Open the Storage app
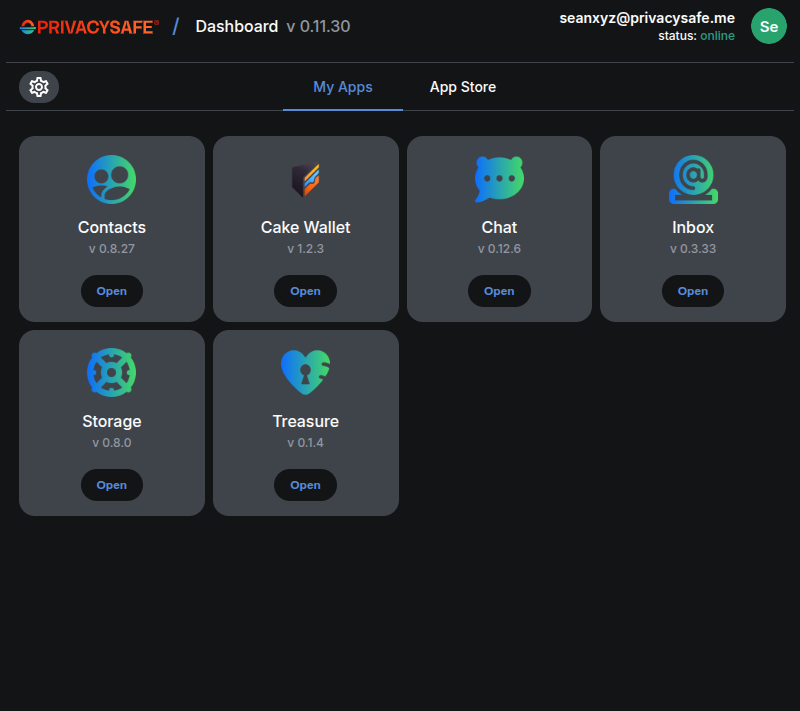This screenshot has width=800, height=711. click(x=112, y=485)
